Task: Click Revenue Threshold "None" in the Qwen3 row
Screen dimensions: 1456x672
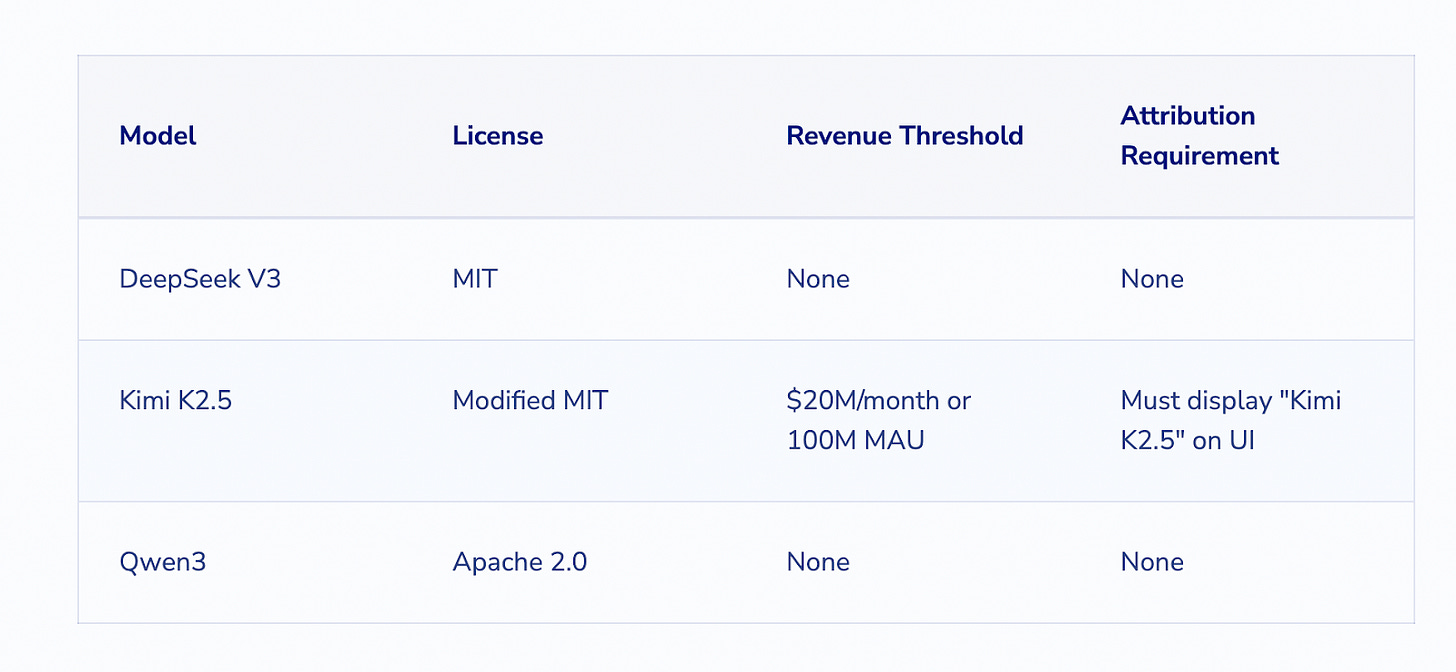Action: 818,562
